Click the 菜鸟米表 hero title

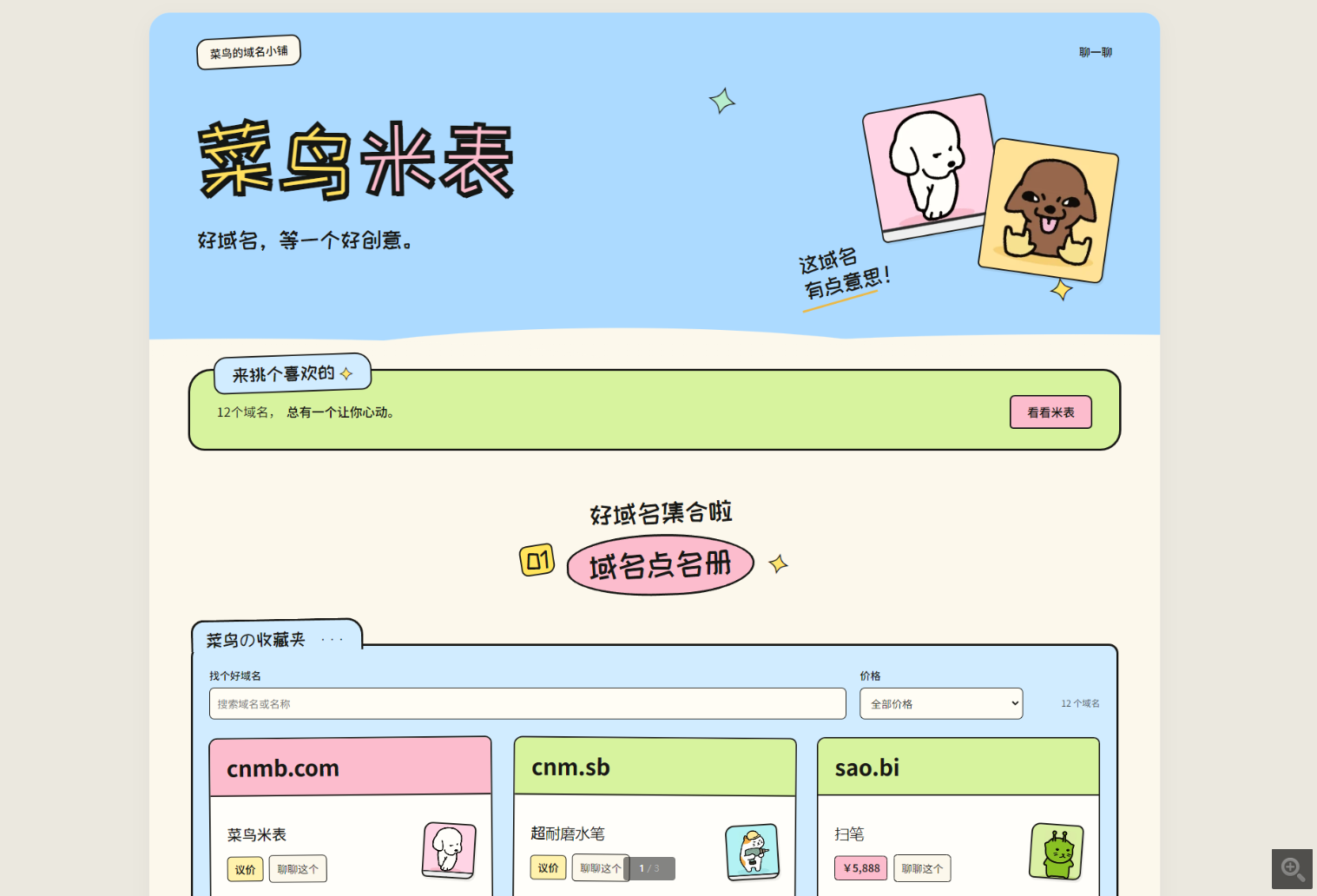click(356, 161)
